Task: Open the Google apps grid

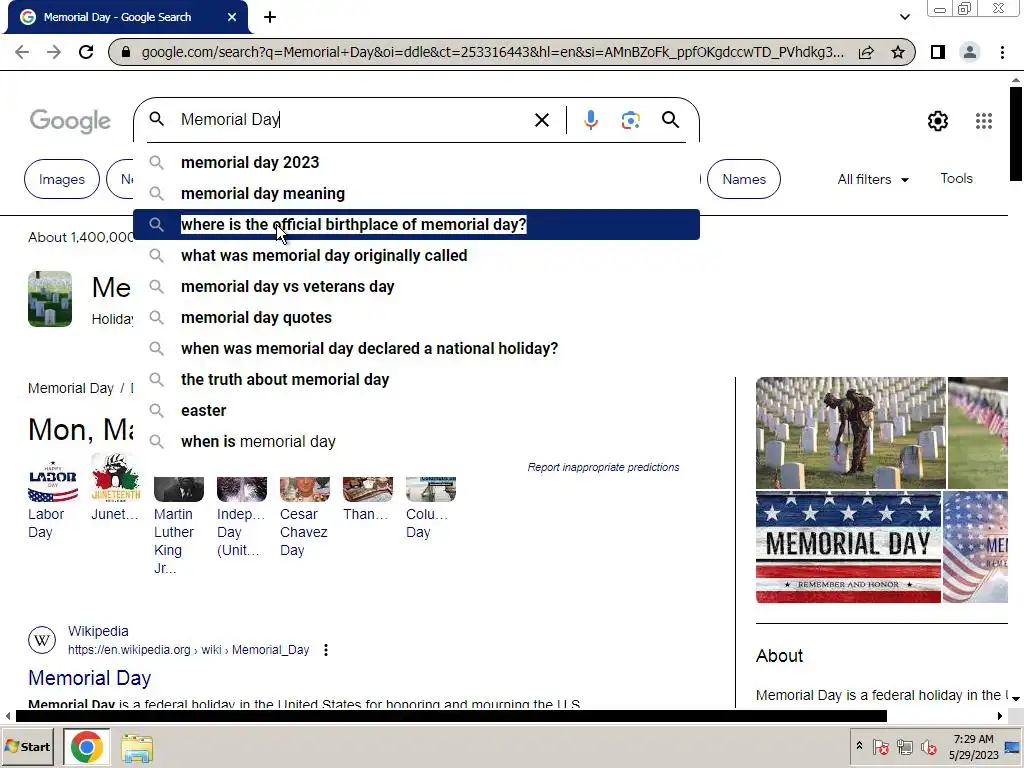Action: tap(984, 121)
